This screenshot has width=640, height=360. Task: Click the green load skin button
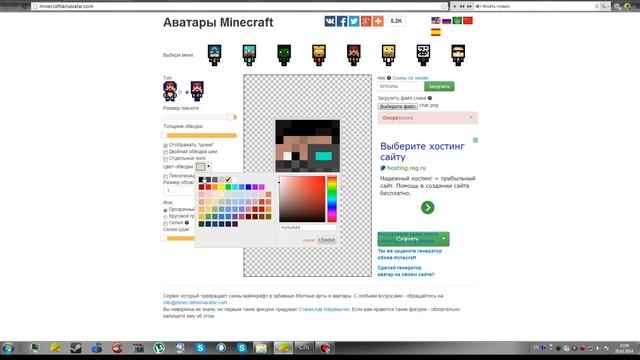coord(439,87)
